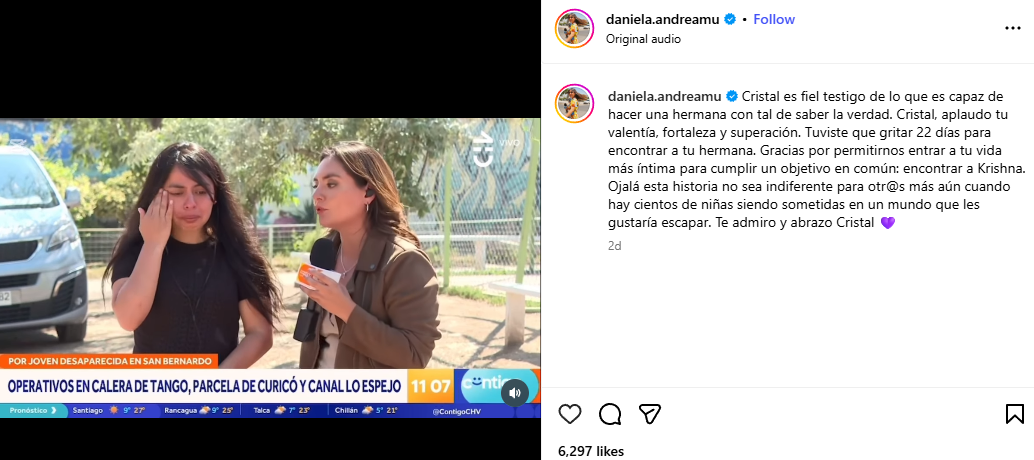Open daniela.andreamu username in header

click(x=664, y=20)
